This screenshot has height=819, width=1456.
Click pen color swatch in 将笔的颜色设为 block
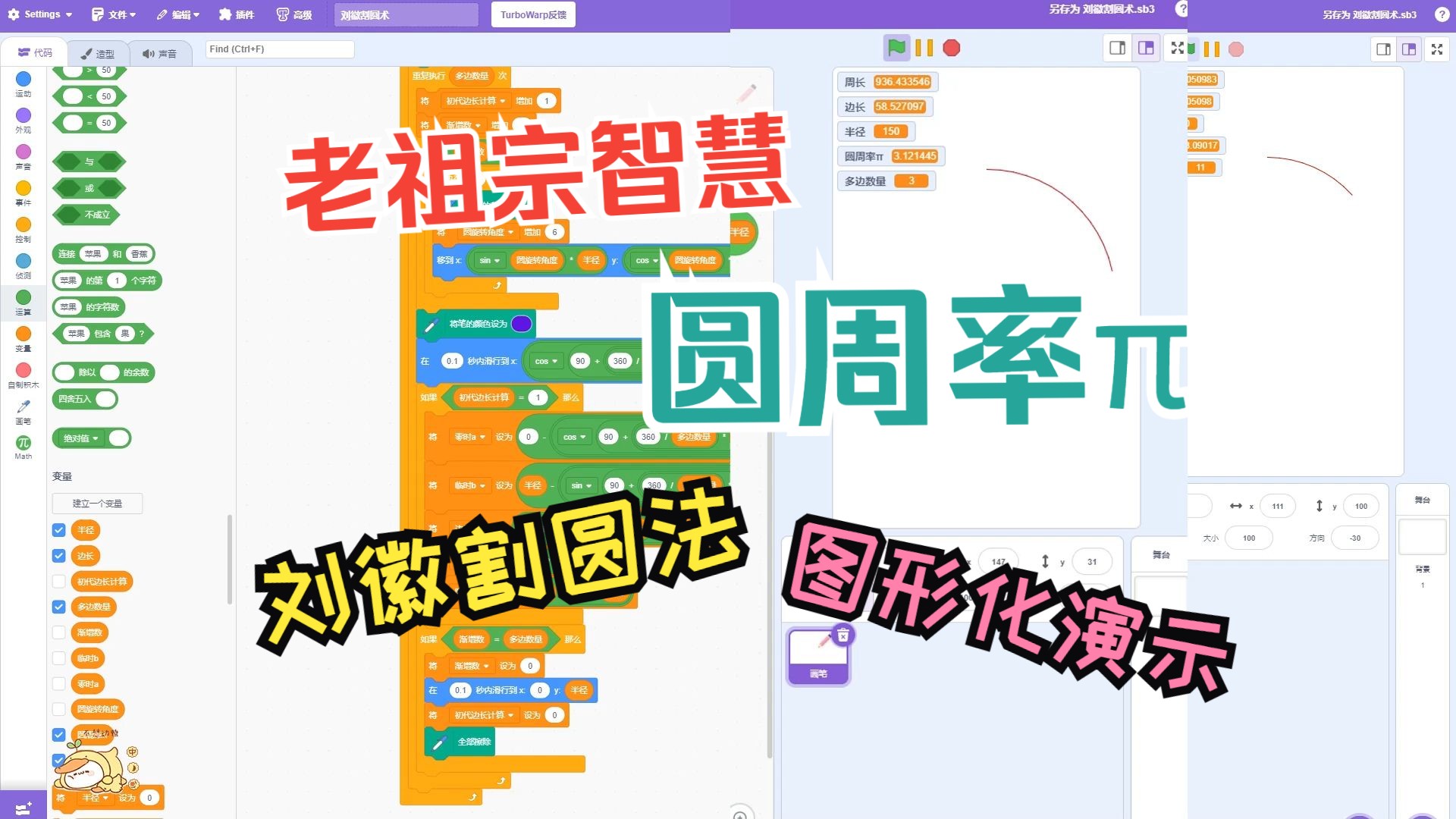(521, 324)
